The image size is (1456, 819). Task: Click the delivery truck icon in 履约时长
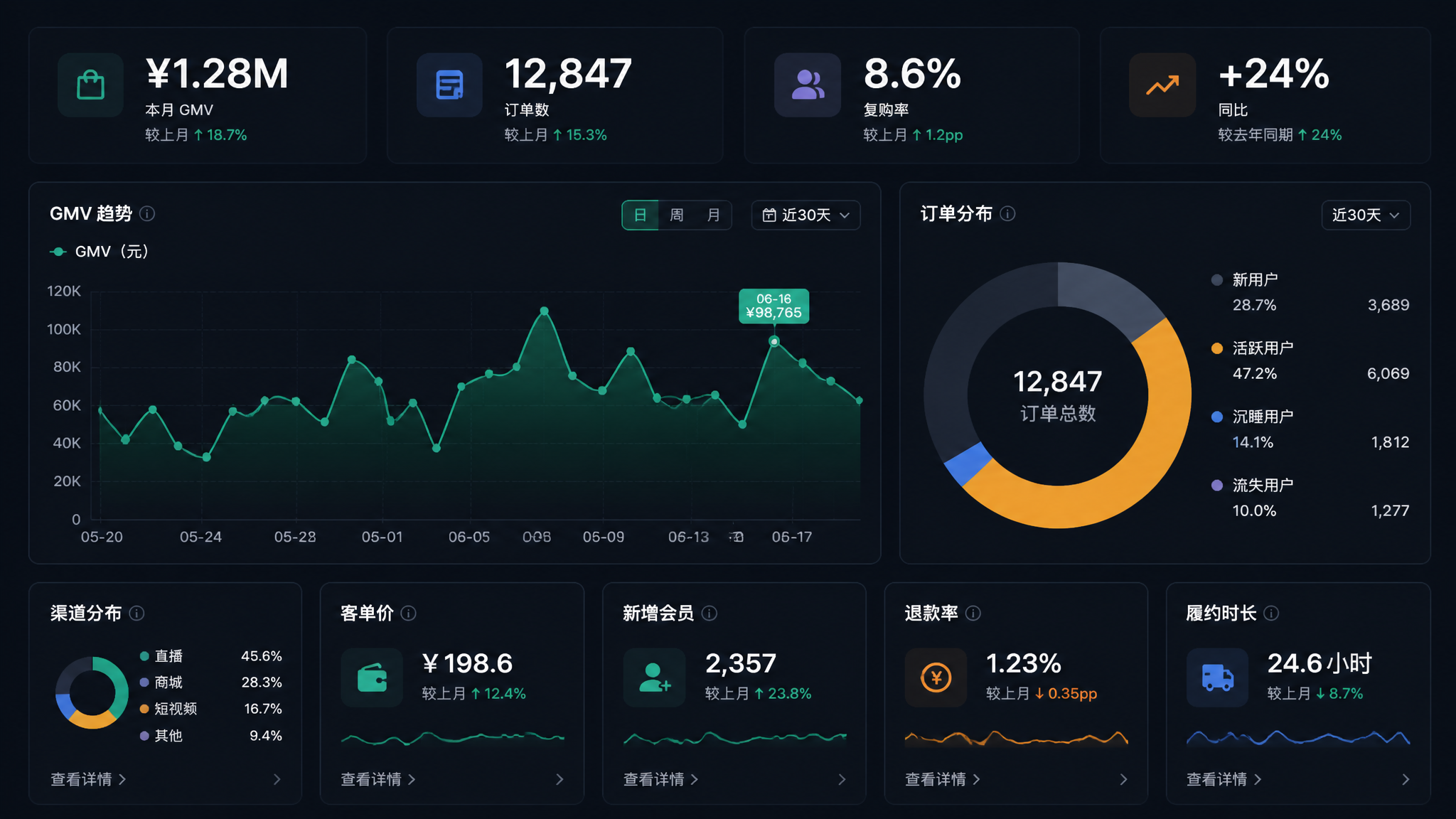[1217, 677]
